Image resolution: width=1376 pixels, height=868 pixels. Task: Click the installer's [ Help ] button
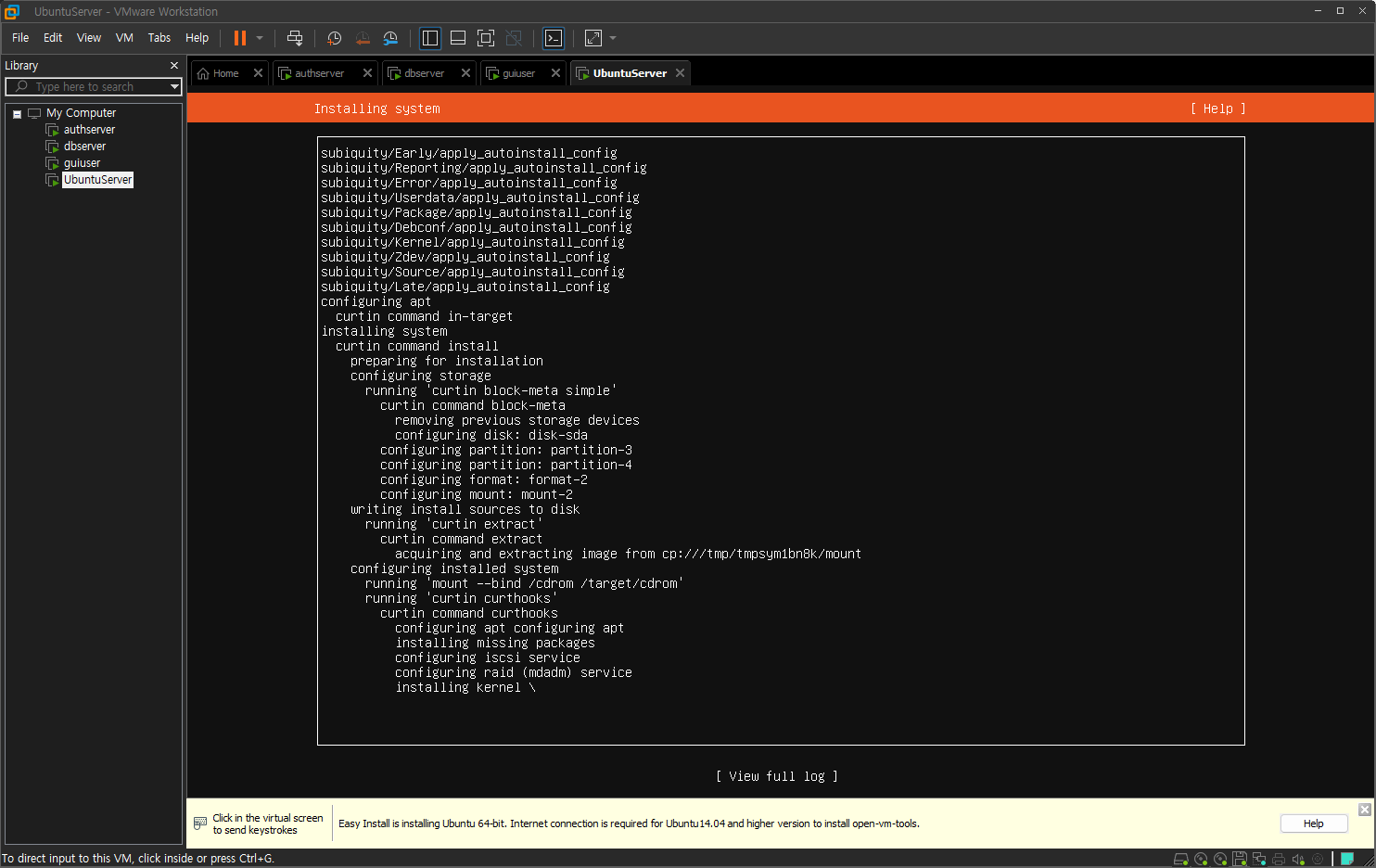coord(1217,108)
